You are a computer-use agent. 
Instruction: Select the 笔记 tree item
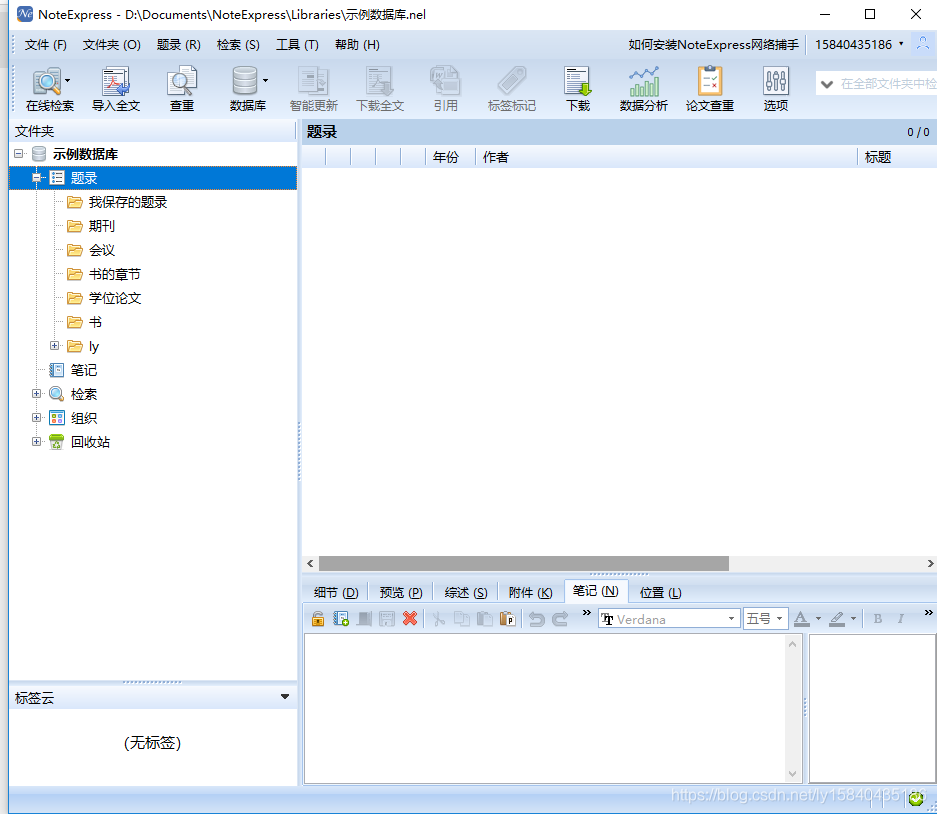click(x=84, y=370)
